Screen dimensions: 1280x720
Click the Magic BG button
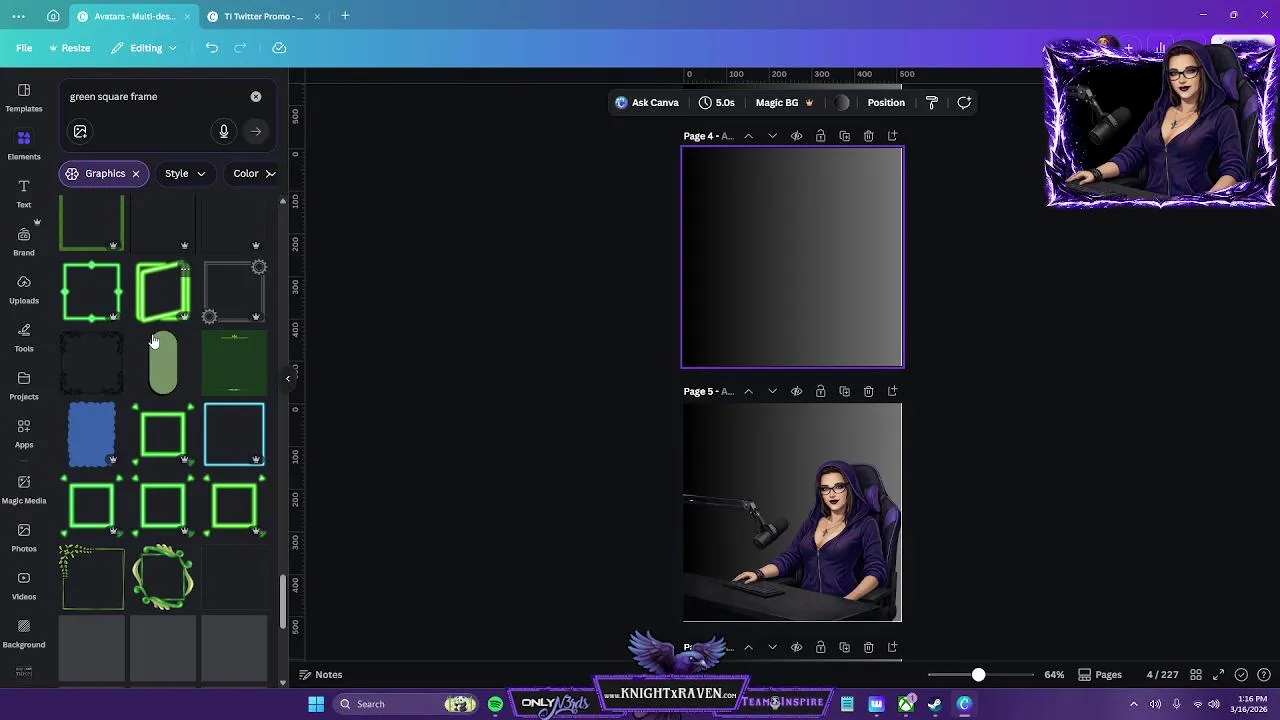click(785, 102)
